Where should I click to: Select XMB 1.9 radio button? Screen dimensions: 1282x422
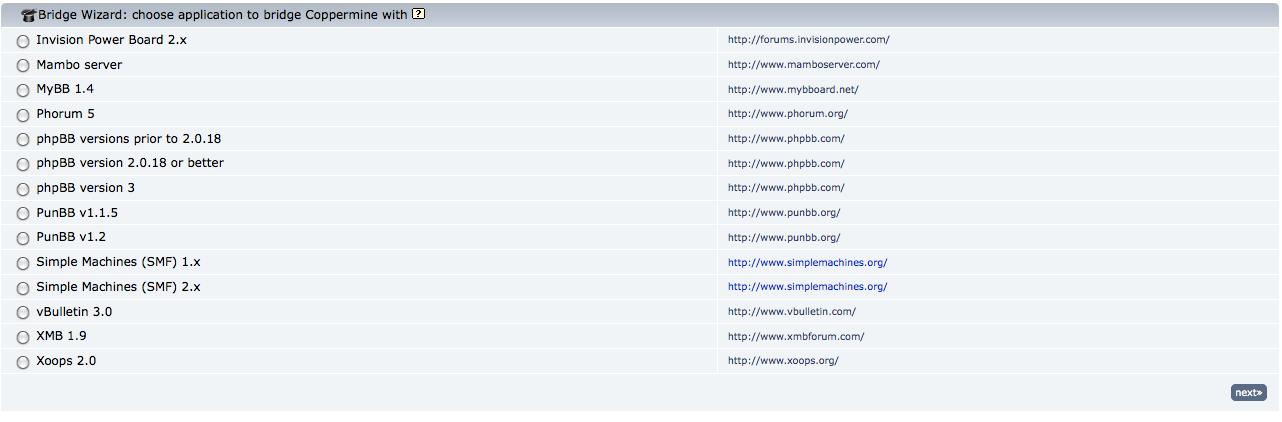(23, 337)
